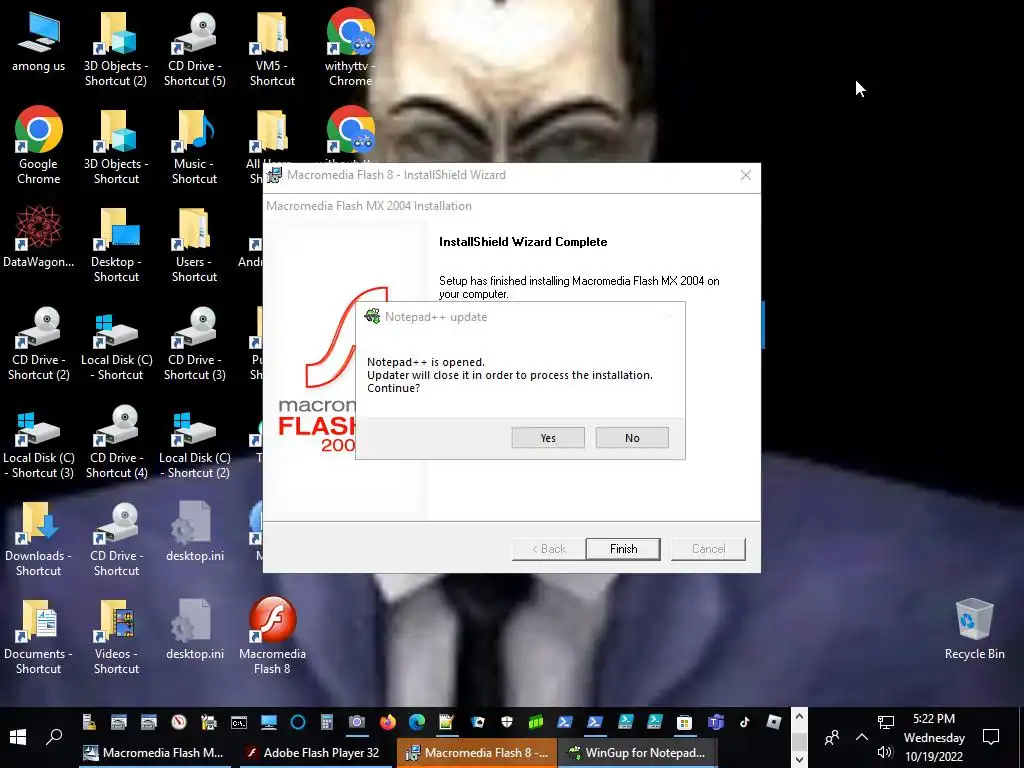Screen dimensions: 1024x768
Task: Select withyttv - Chrome shortcut icon
Action: coord(350,49)
